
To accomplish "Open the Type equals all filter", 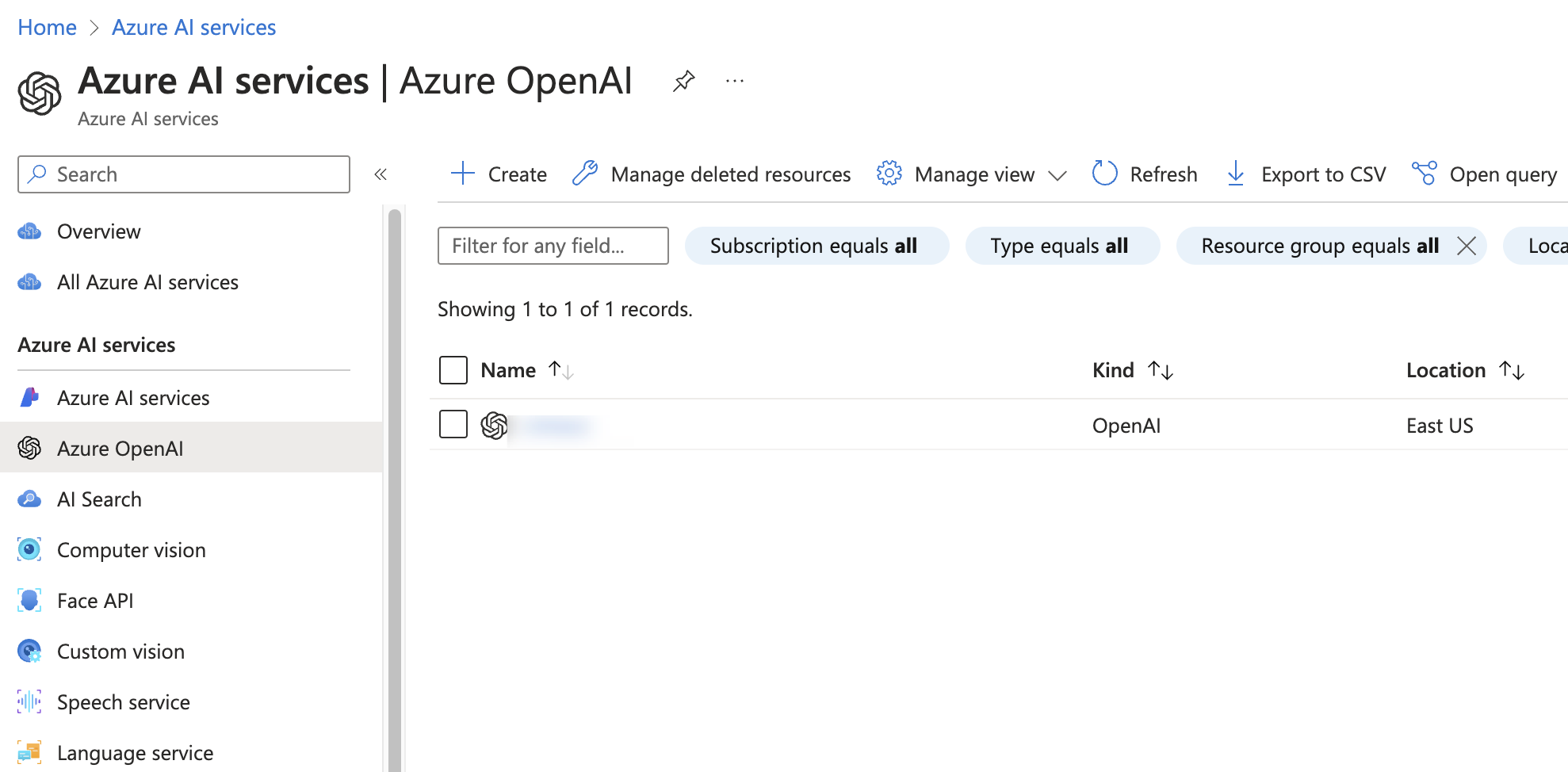I will click(x=1062, y=246).
